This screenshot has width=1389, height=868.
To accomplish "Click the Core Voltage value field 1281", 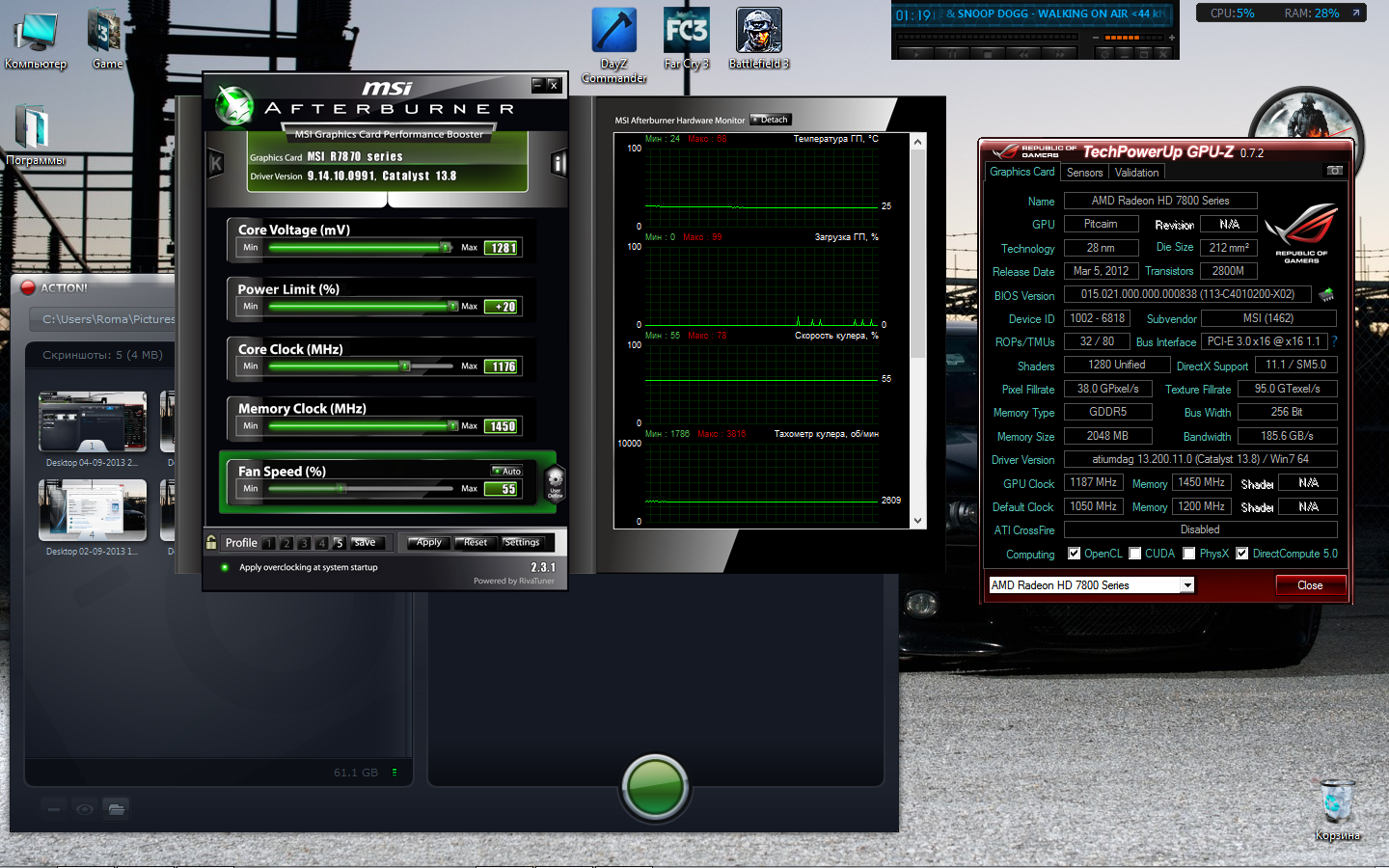I will click(x=501, y=248).
